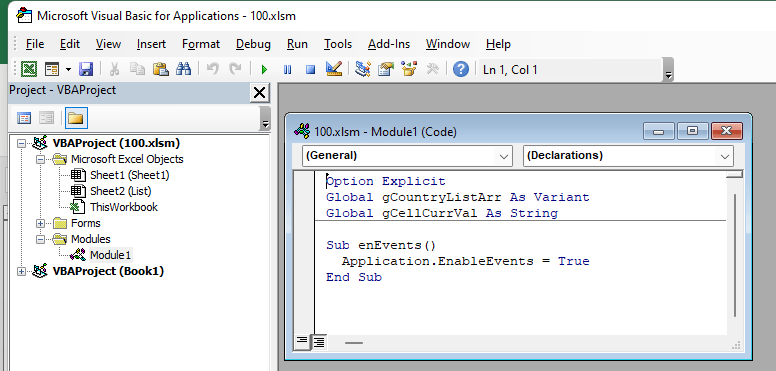The image size is (776, 371).
Task: Select Sheet2 (List) in project tree
Action: (121, 191)
